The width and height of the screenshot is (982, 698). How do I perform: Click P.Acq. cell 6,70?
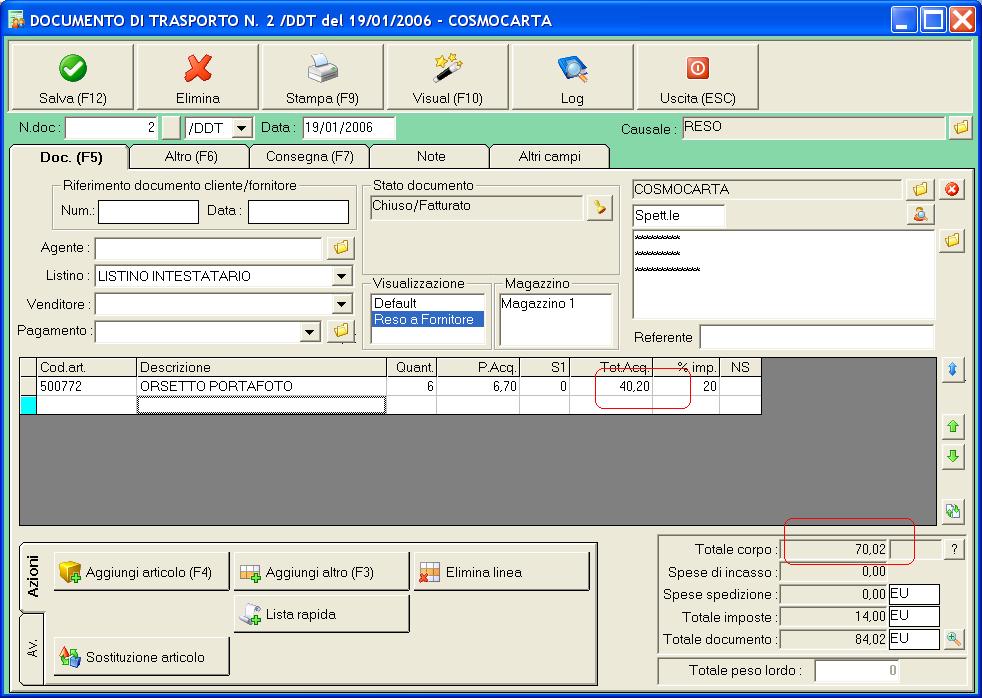click(478, 386)
